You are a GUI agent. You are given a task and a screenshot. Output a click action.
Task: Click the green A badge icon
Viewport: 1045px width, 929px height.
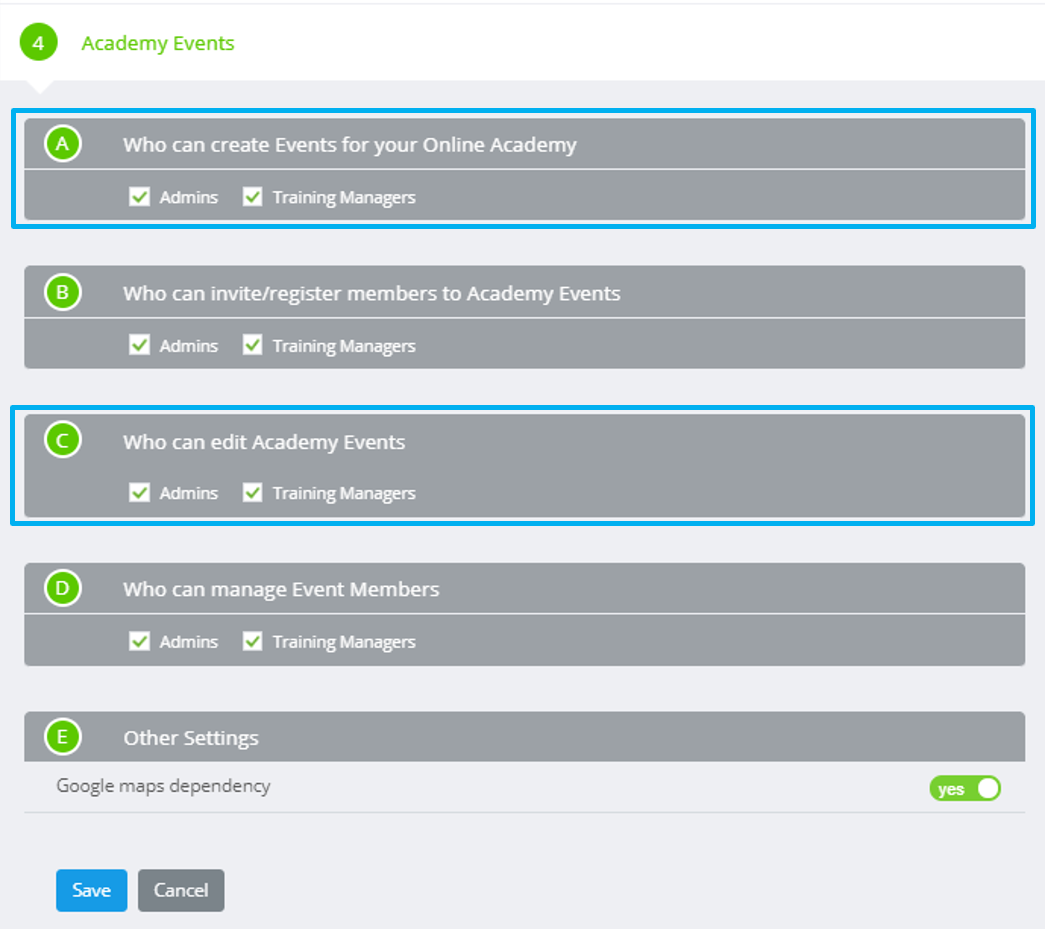(x=62, y=143)
